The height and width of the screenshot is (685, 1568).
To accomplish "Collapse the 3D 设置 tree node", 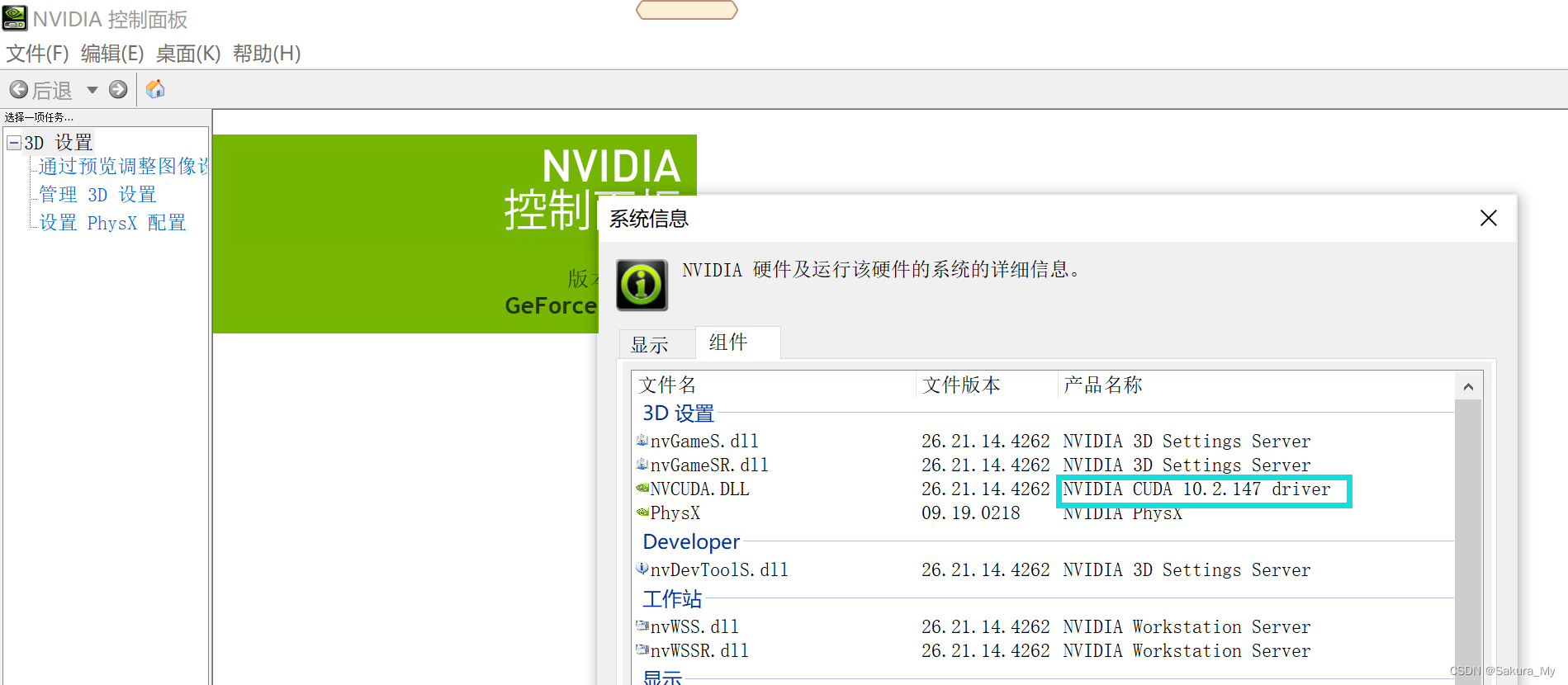I will (x=13, y=143).
